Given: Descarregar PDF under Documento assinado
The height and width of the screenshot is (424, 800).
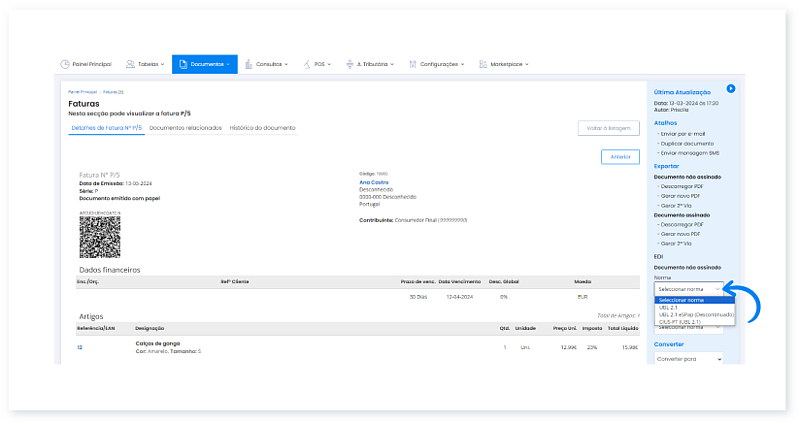Looking at the screenshot, I should 682,225.
